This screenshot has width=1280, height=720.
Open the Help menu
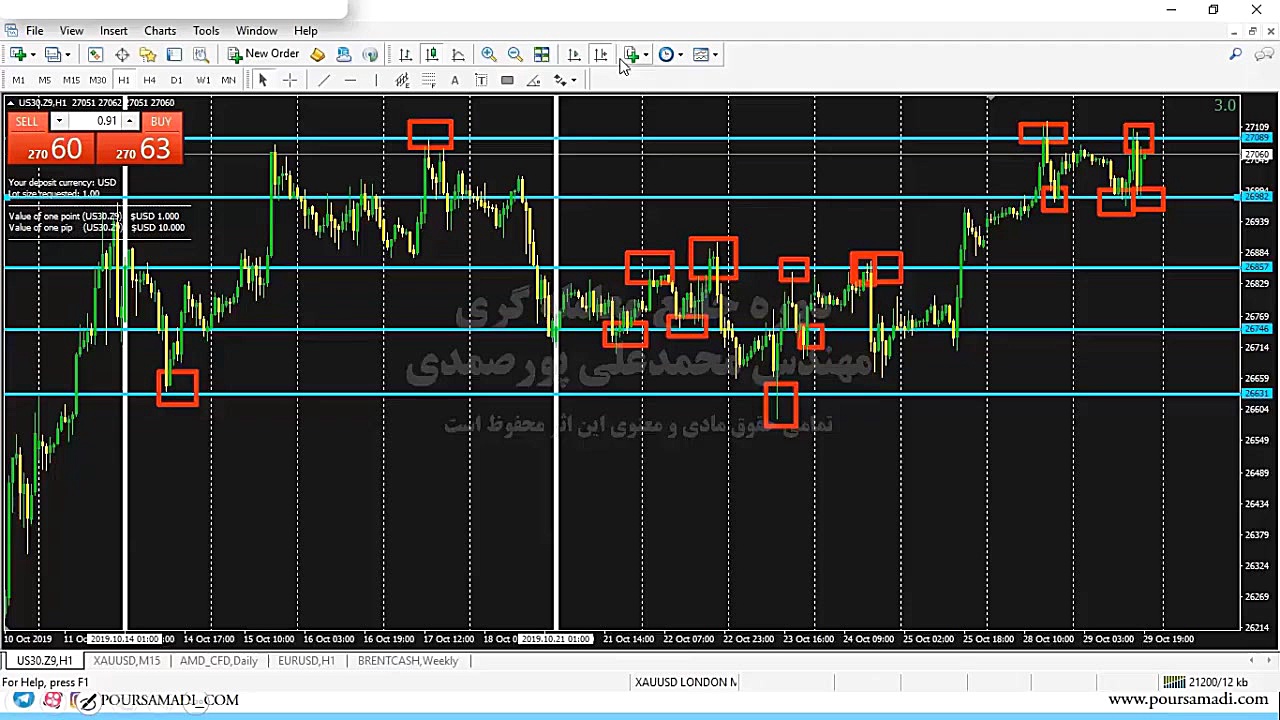click(x=306, y=31)
